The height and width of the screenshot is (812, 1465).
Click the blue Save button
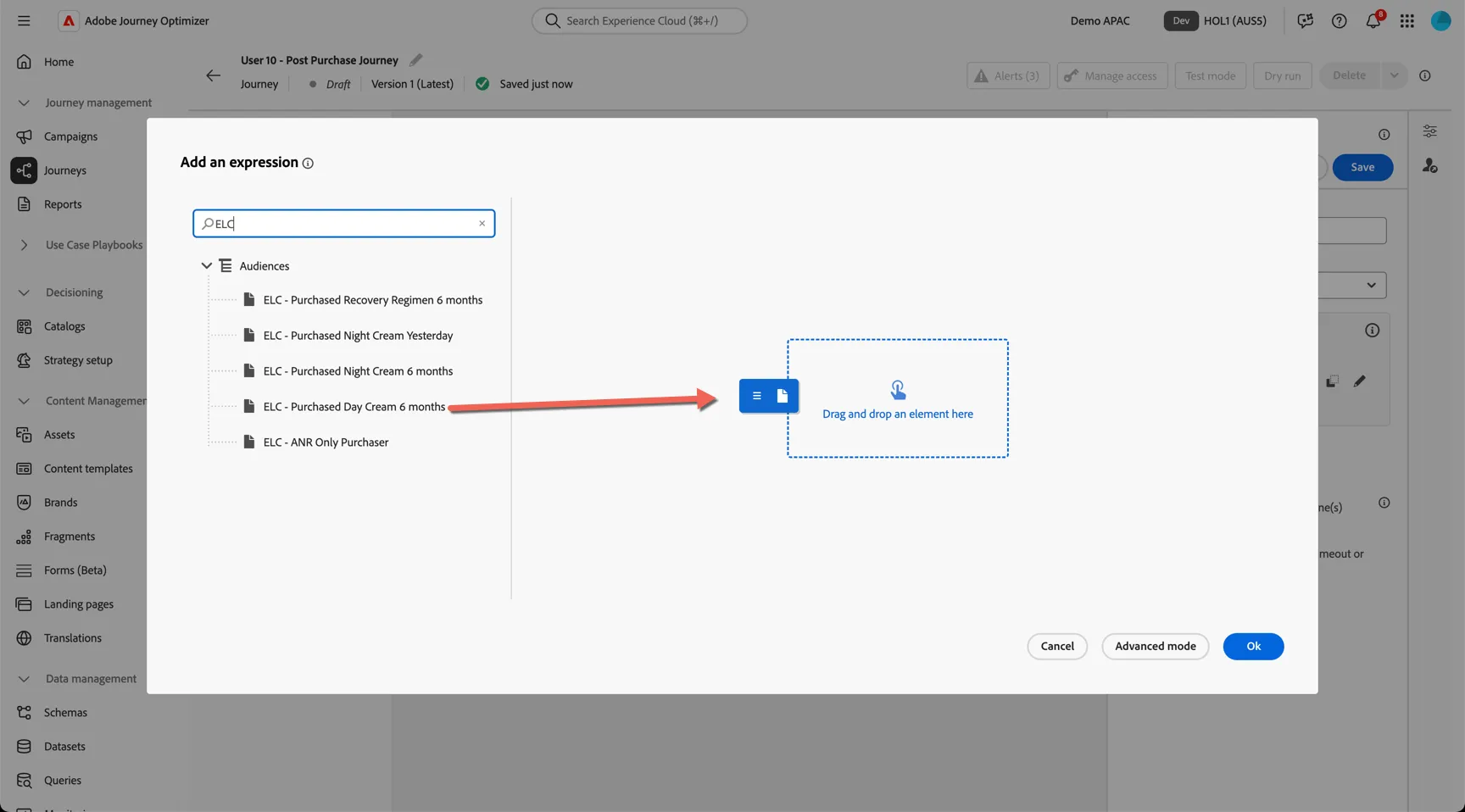point(1362,168)
